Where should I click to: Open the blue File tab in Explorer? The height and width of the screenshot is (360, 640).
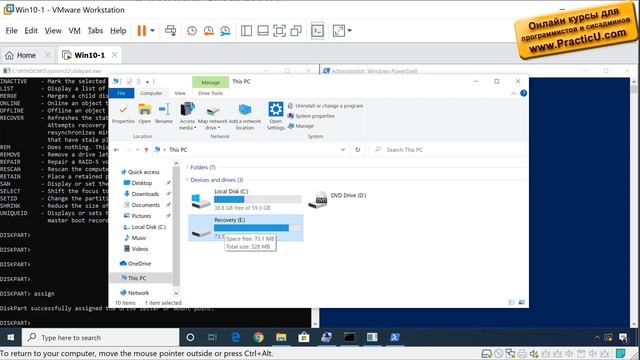coord(121,93)
